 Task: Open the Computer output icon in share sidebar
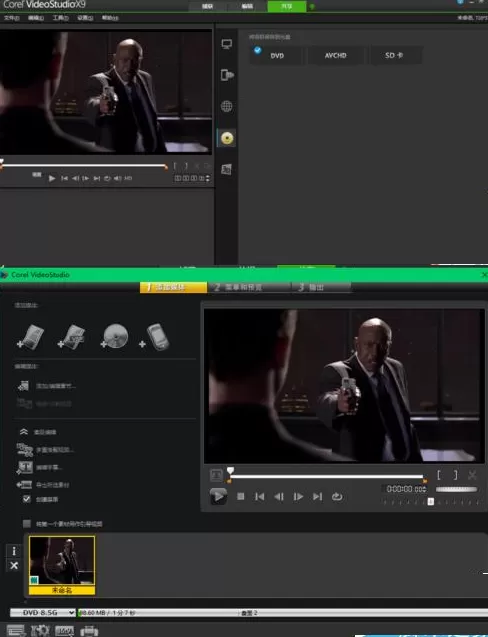[x=227, y=44]
